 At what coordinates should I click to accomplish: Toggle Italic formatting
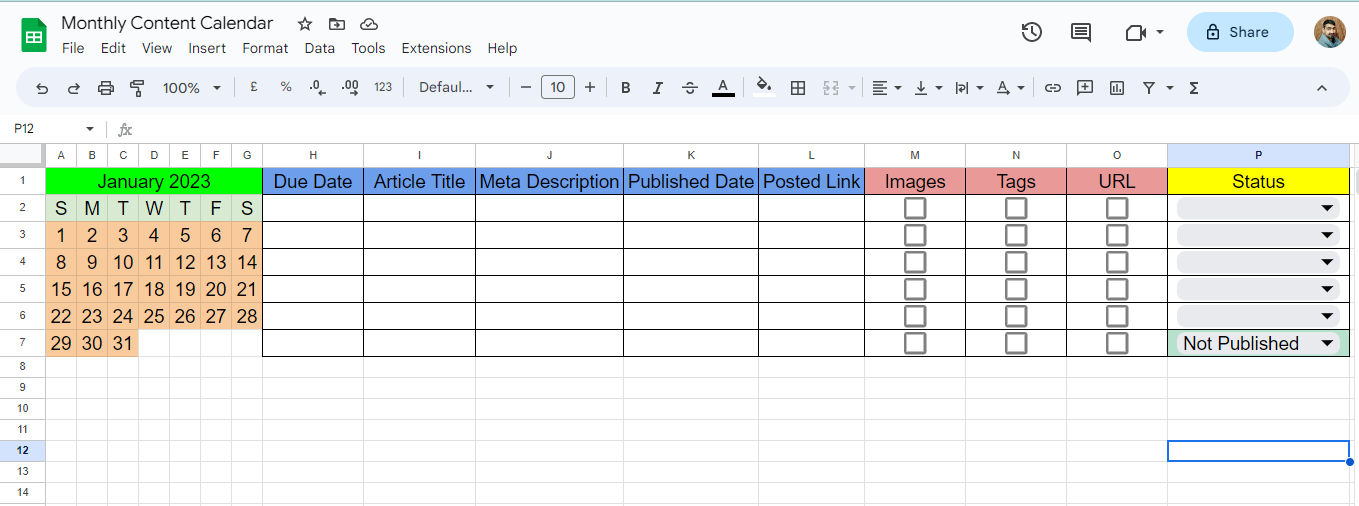[657, 88]
